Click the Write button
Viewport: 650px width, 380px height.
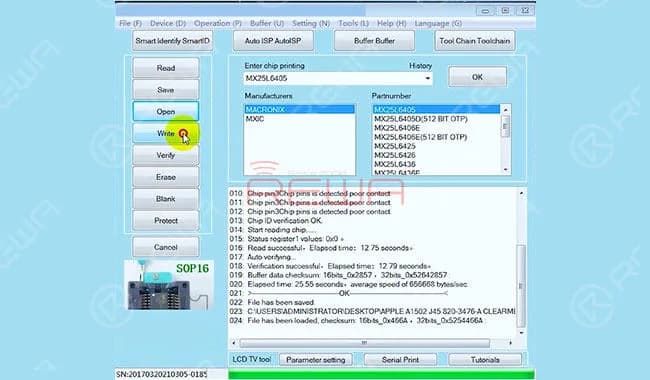(166, 133)
